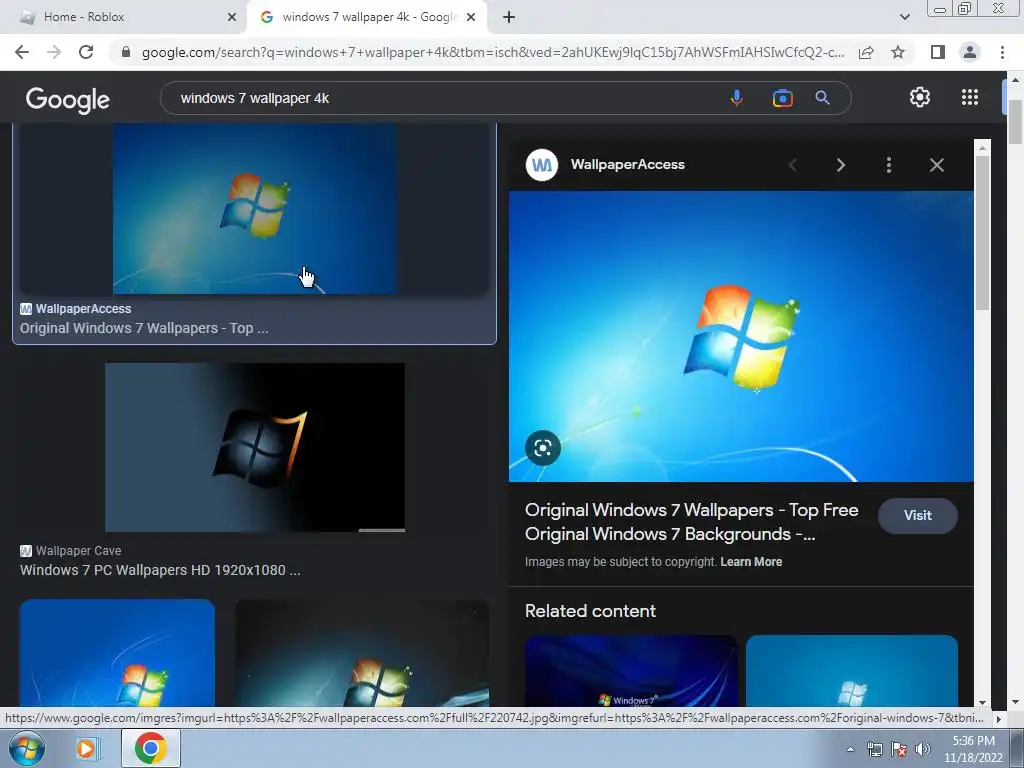
Task: Open the taskbar clock and date
Action: pyautogui.click(x=973, y=749)
